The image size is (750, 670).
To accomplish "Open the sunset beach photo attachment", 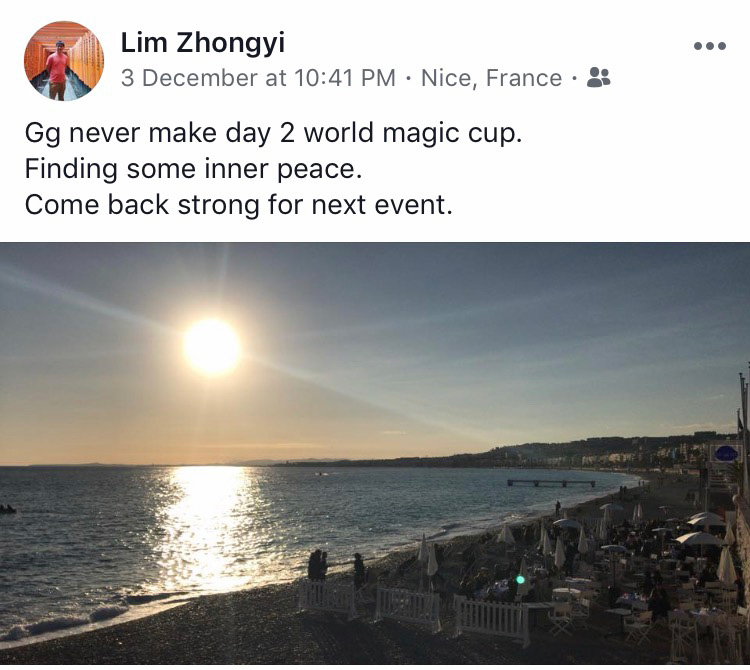I will pyautogui.click(x=375, y=453).
